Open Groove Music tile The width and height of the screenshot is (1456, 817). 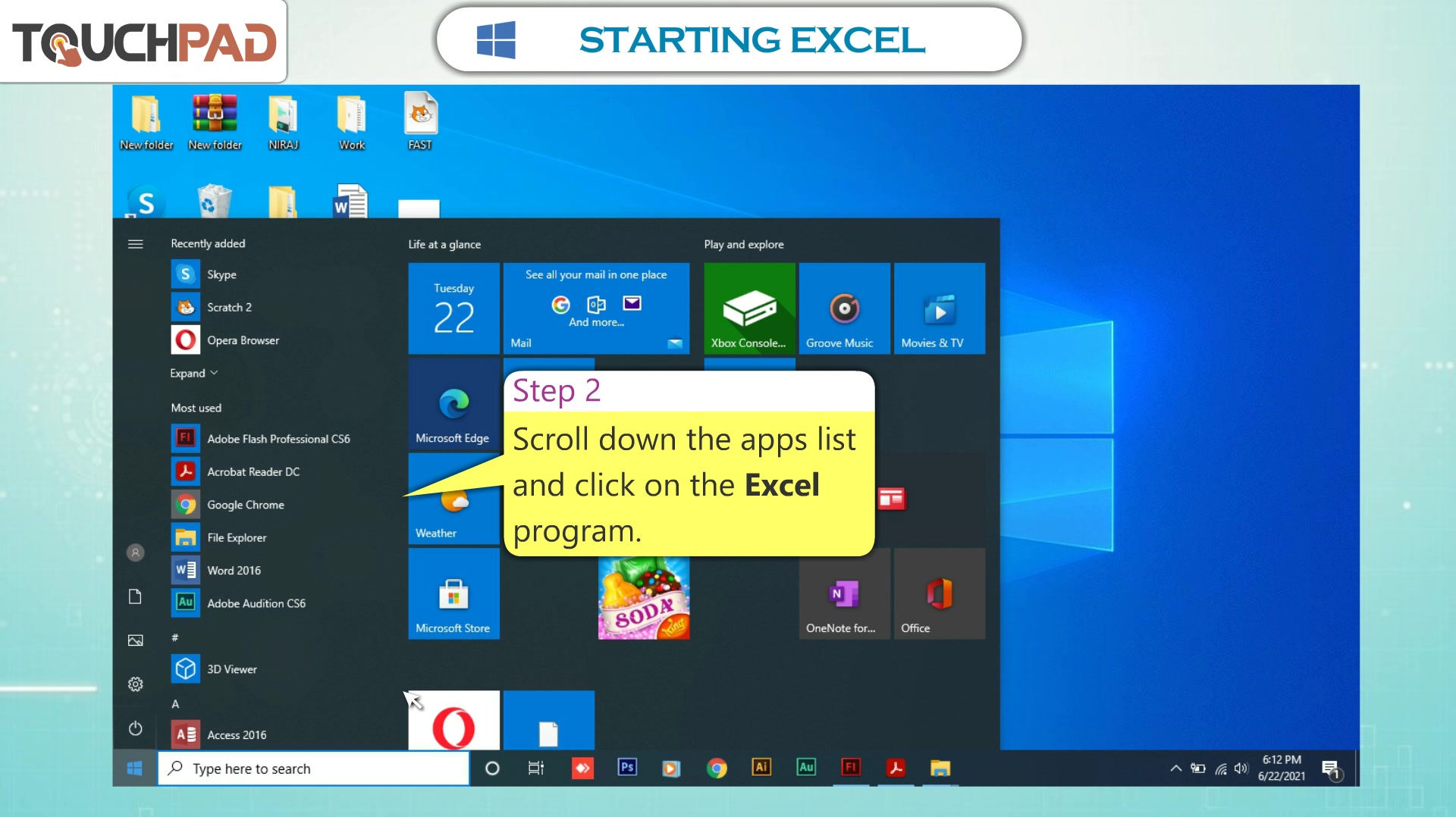click(844, 308)
